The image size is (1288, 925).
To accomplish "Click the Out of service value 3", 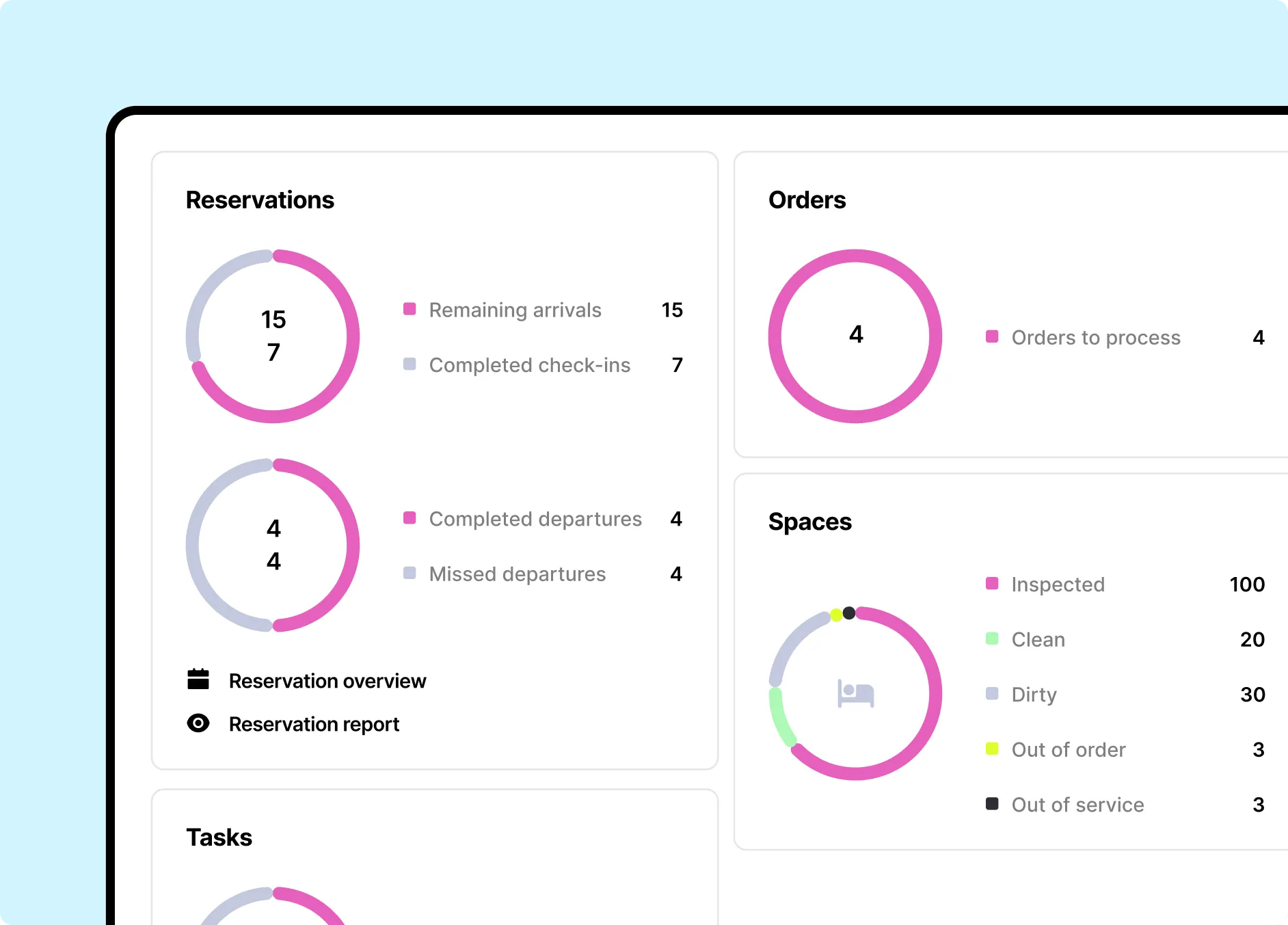I will tap(1259, 805).
